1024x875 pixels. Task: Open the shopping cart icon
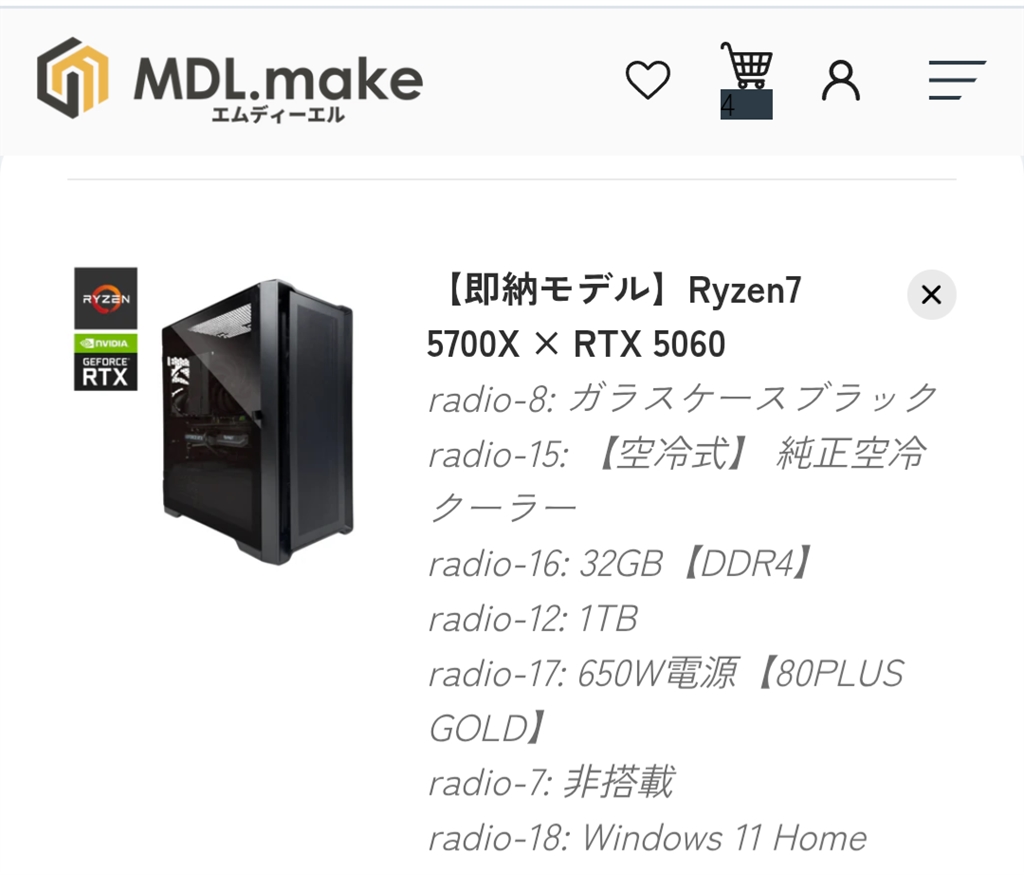coord(746,65)
